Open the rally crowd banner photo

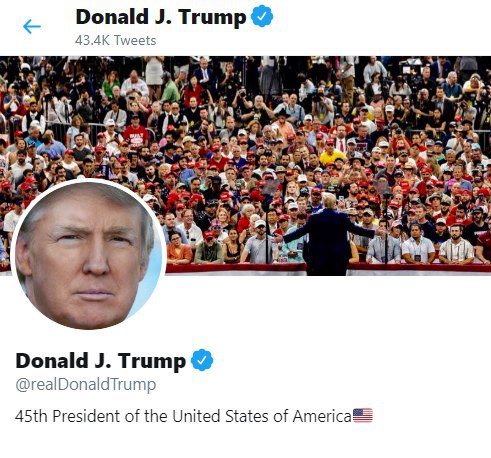[245, 166]
